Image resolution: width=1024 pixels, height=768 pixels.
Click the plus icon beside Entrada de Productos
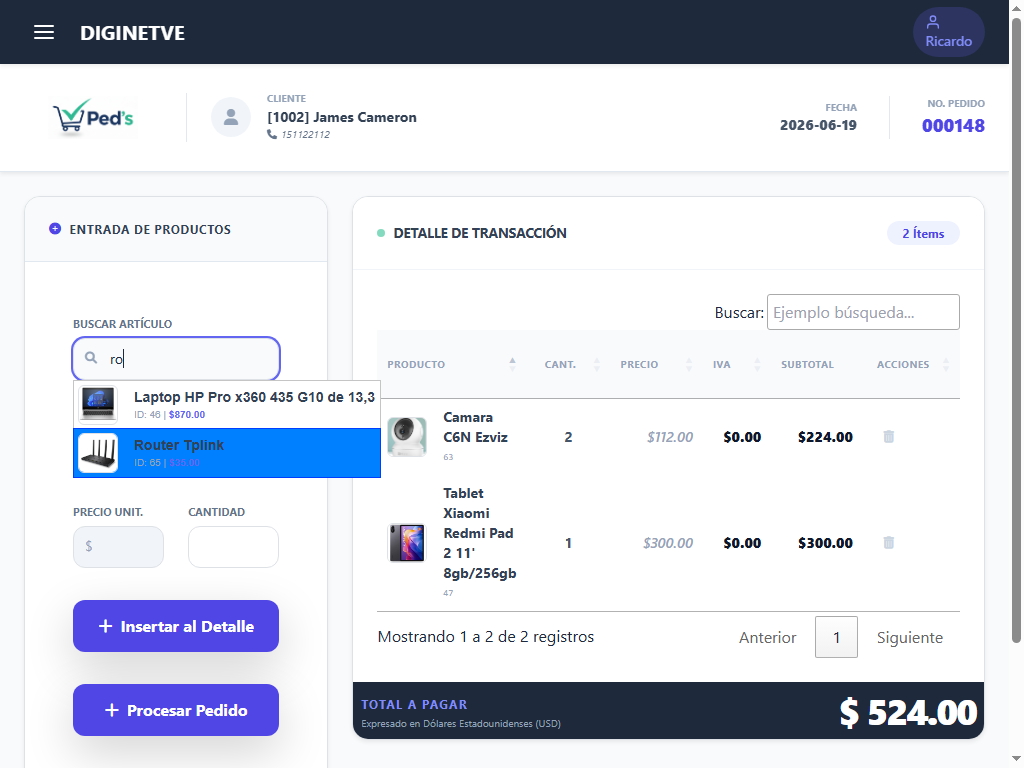pyautogui.click(x=55, y=229)
